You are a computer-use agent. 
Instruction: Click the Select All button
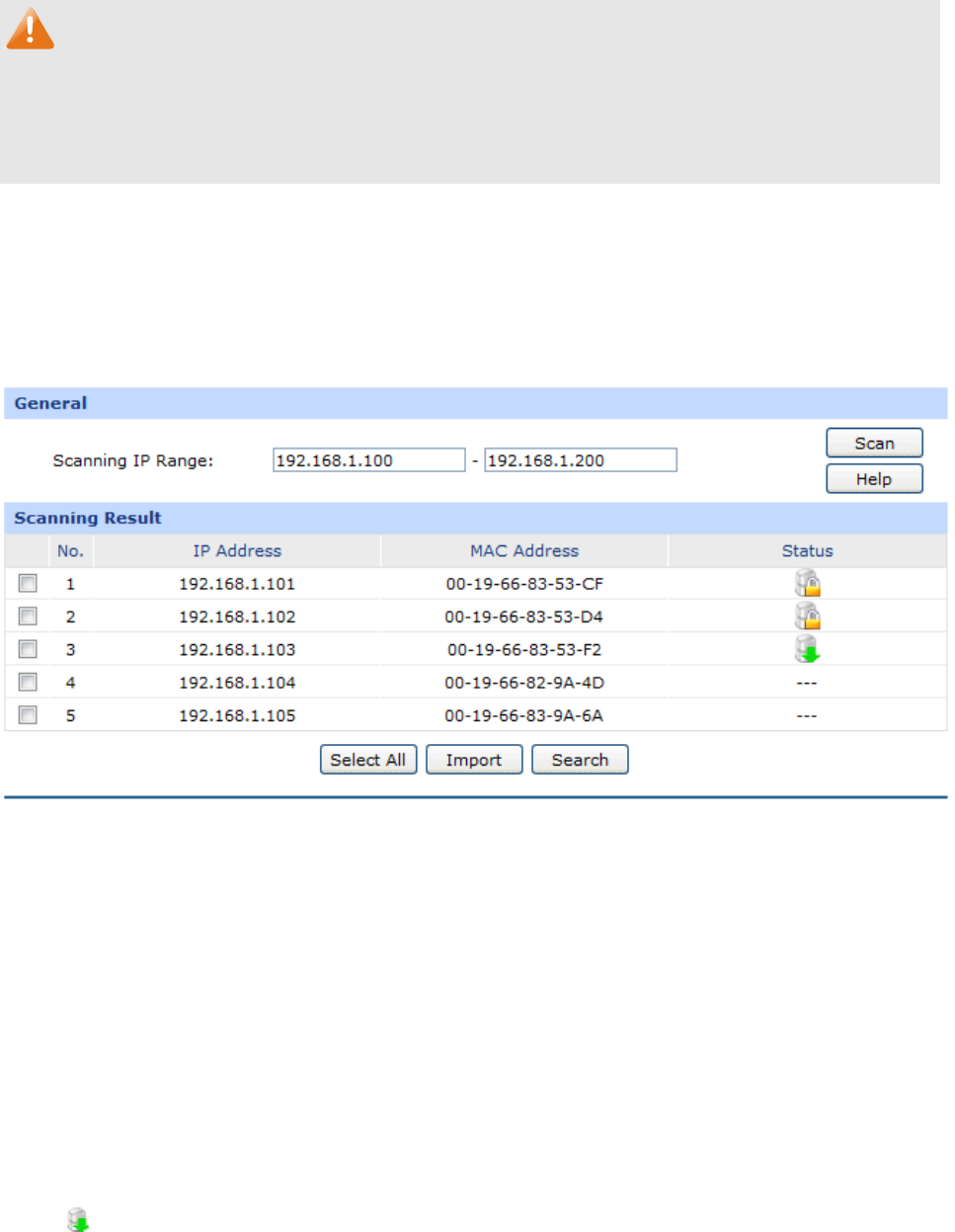[368, 760]
